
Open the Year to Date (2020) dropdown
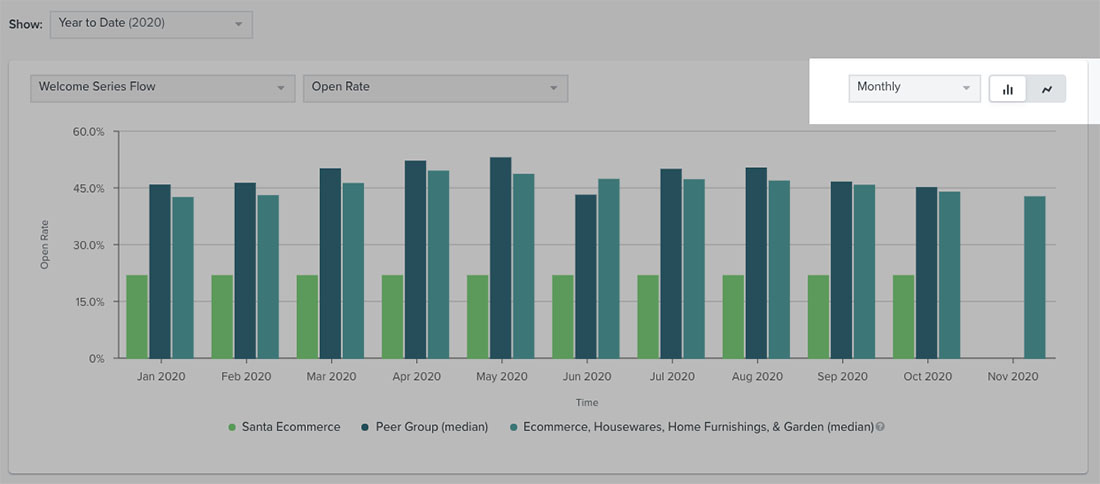click(x=150, y=24)
